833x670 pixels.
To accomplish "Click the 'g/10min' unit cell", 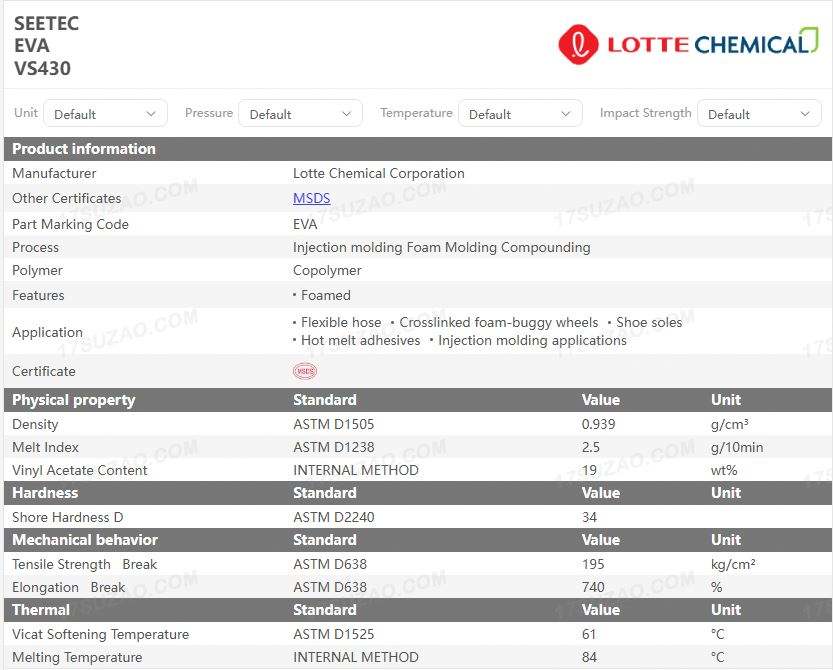I will pos(737,447).
